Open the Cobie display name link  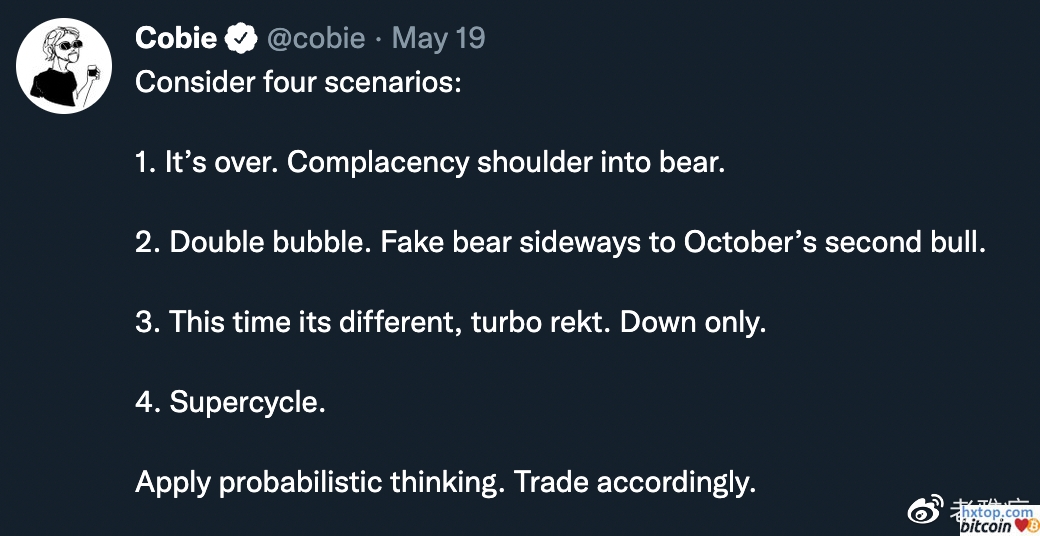tap(176, 38)
